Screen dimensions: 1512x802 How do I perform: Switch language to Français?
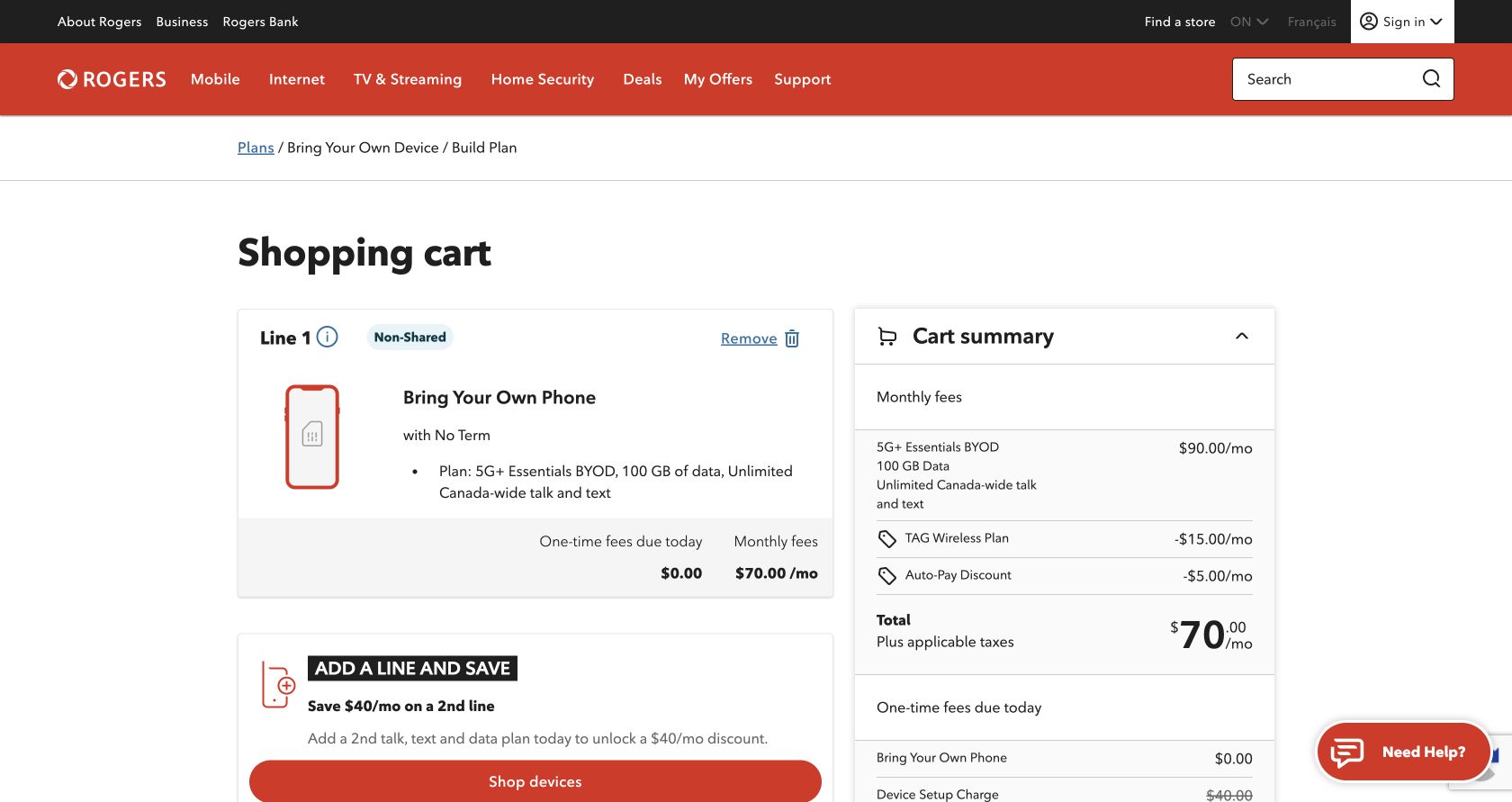(x=1312, y=22)
